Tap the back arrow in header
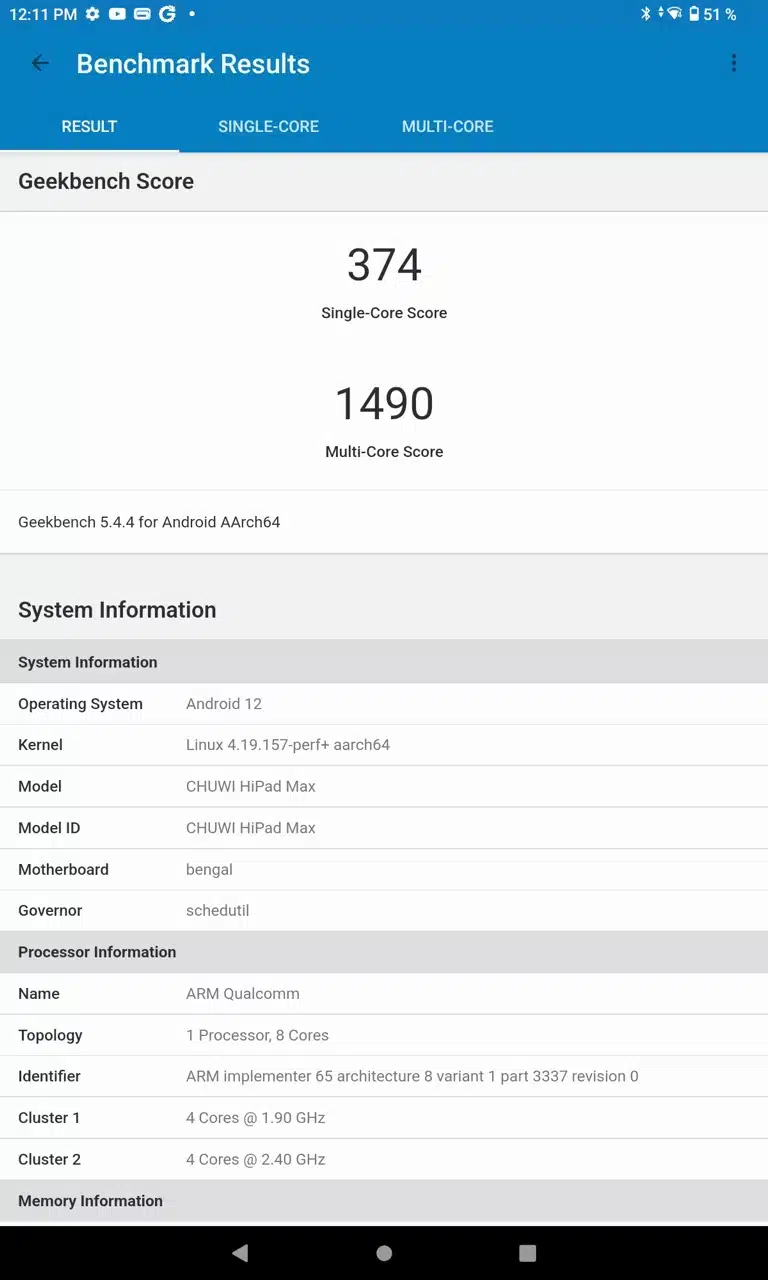Image resolution: width=768 pixels, height=1280 pixels. pyautogui.click(x=40, y=64)
